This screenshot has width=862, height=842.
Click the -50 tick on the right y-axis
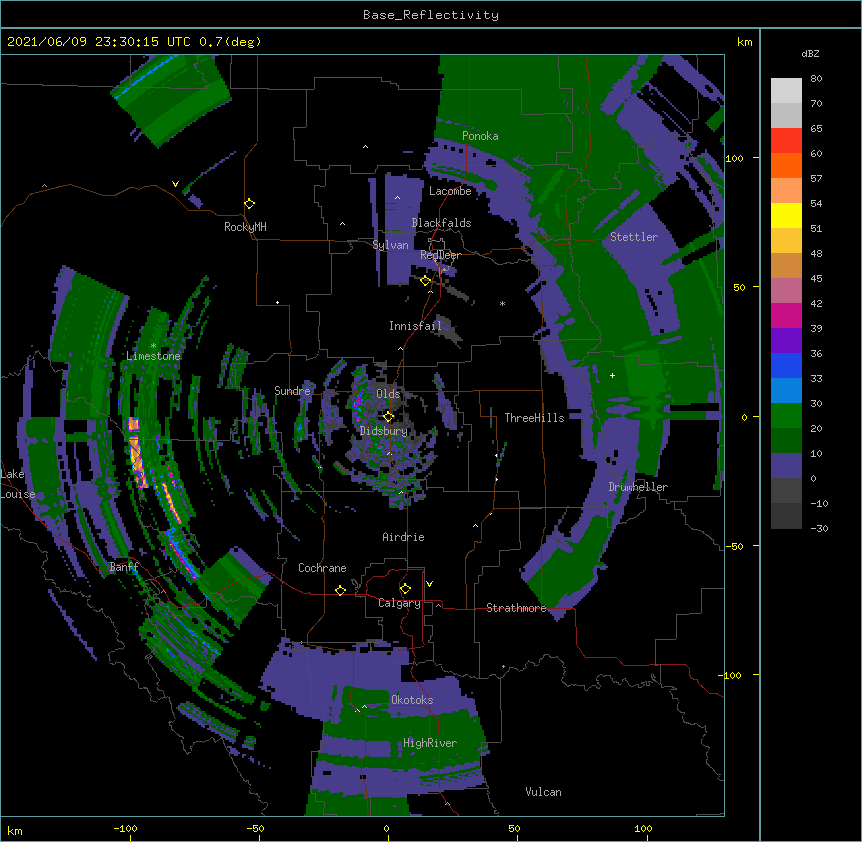(734, 546)
